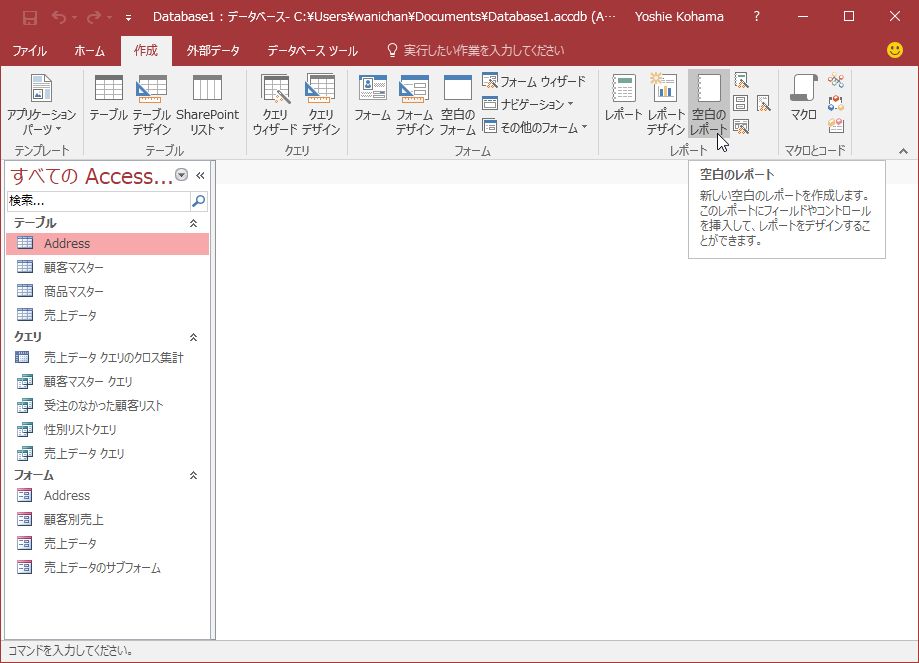Open Help with the question mark

pyautogui.click(x=757, y=16)
